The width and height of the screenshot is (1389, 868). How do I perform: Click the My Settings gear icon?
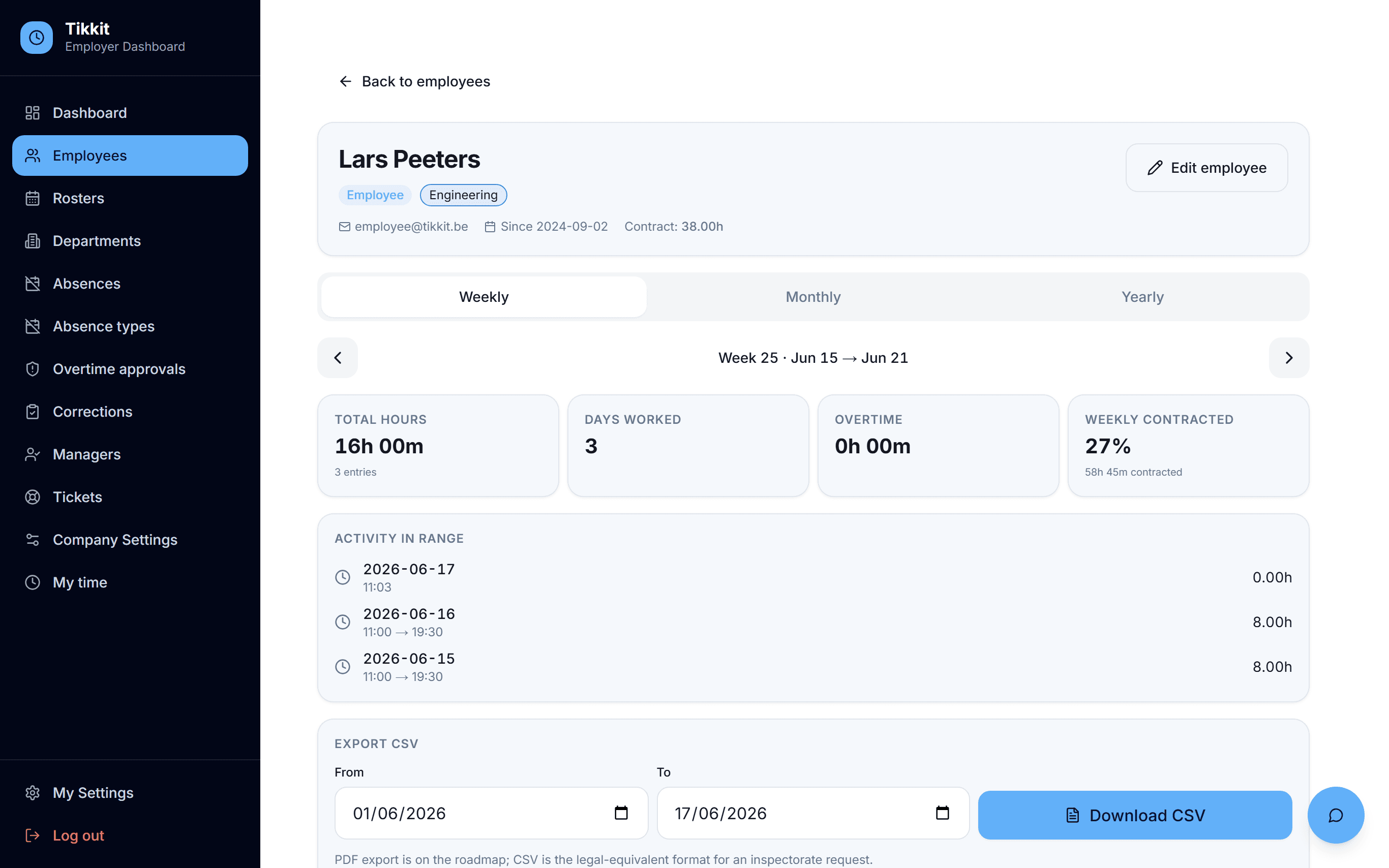point(33,793)
